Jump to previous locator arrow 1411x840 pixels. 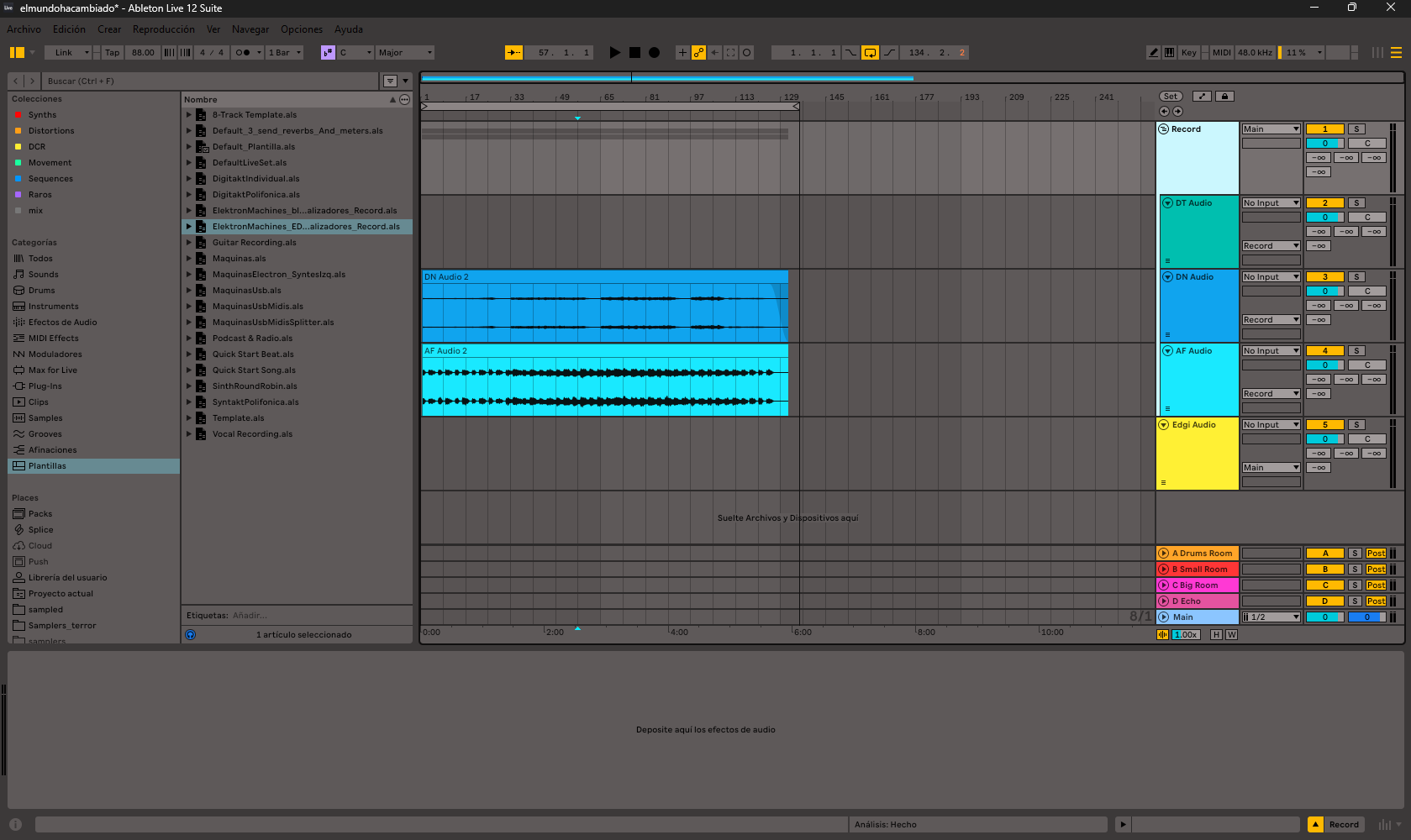[x=1164, y=111]
